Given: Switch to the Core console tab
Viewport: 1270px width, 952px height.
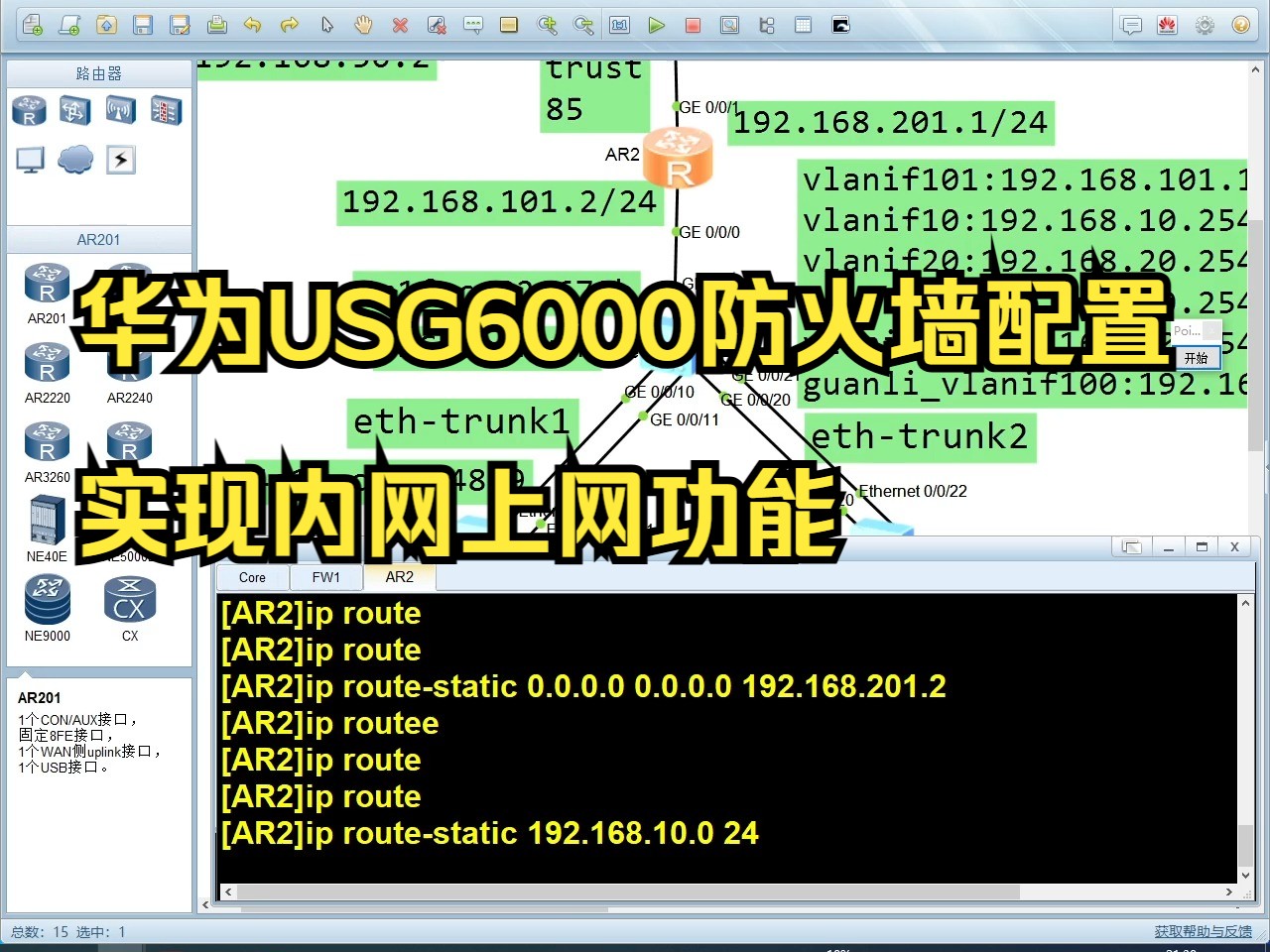Looking at the screenshot, I should click(251, 577).
